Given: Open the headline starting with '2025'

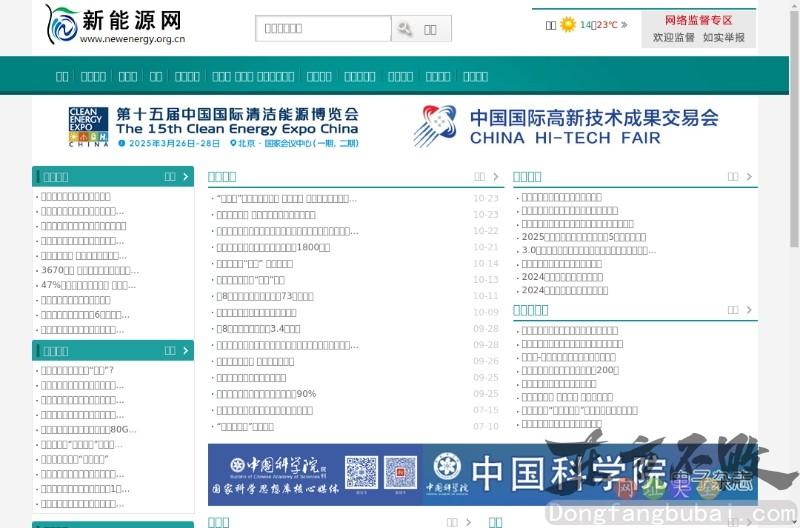Looking at the screenshot, I should pos(584,237).
